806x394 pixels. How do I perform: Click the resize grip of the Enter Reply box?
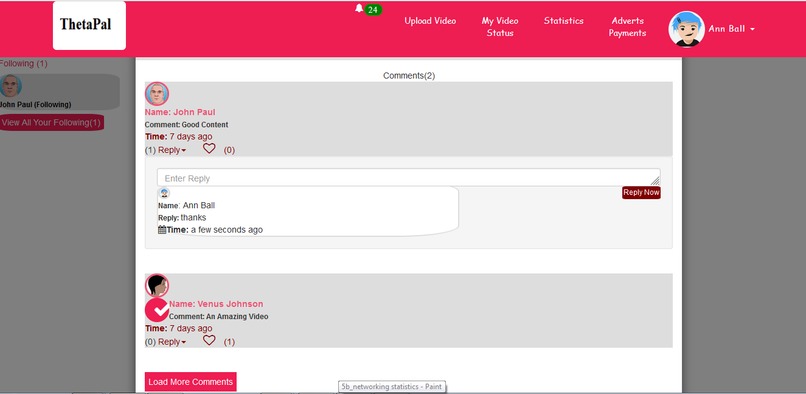(x=655, y=181)
